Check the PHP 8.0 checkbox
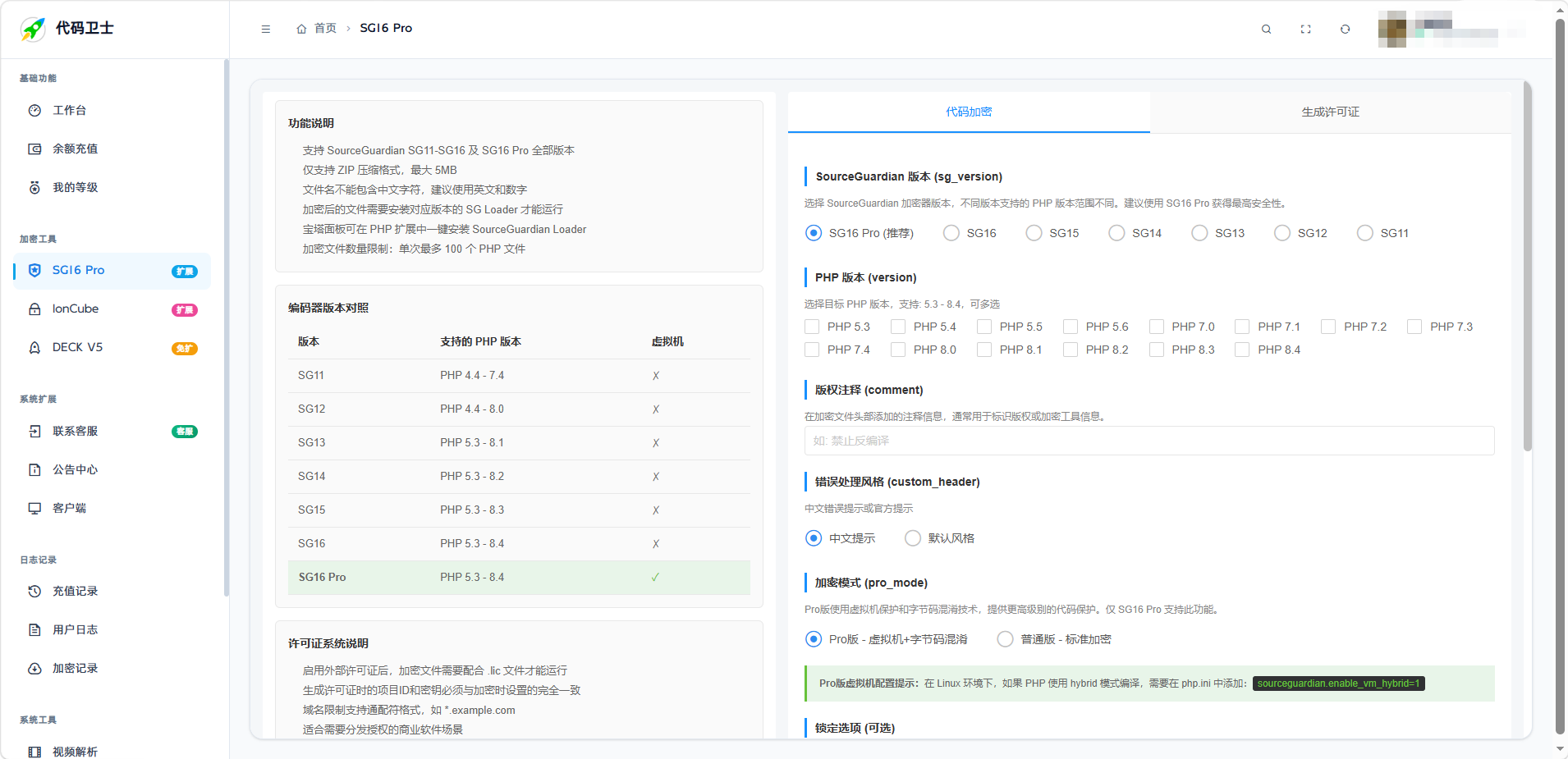The height and width of the screenshot is (759, 1568). (898, 350)
